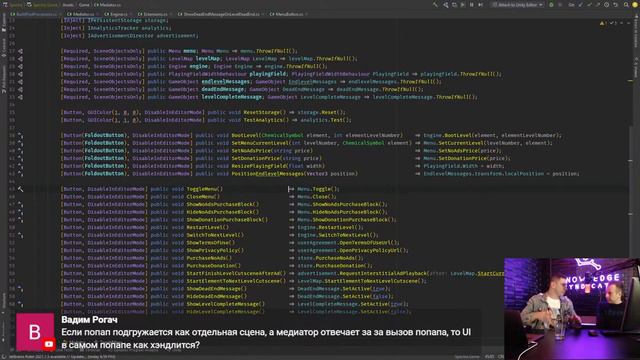Click the Build hammer icon in toolbar
Image resolution: width=640 pixels, height=360 pixels.
pyautogui.click(x=435, y=5)
